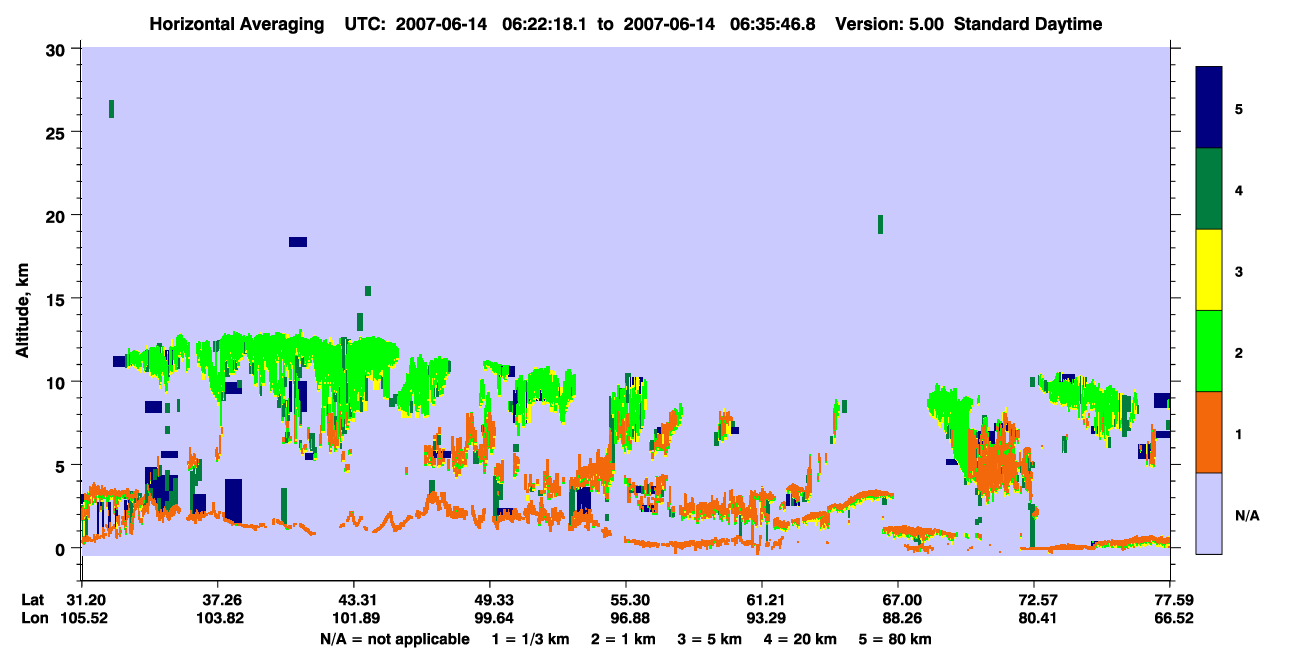
Task: Click longitude value 80.41
Action: coord(1033,618)
